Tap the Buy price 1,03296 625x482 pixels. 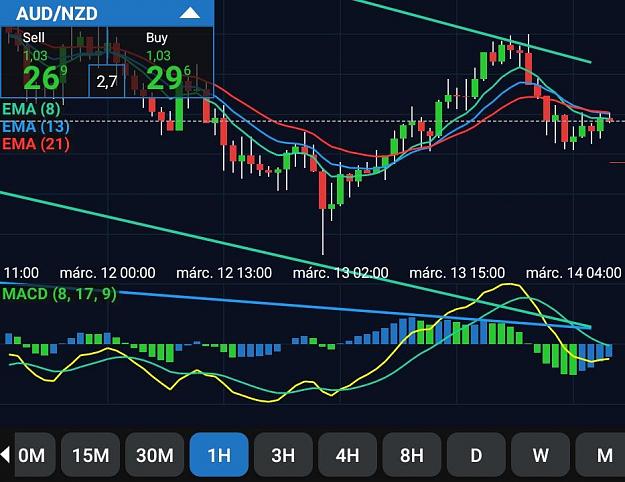[168, 64]
